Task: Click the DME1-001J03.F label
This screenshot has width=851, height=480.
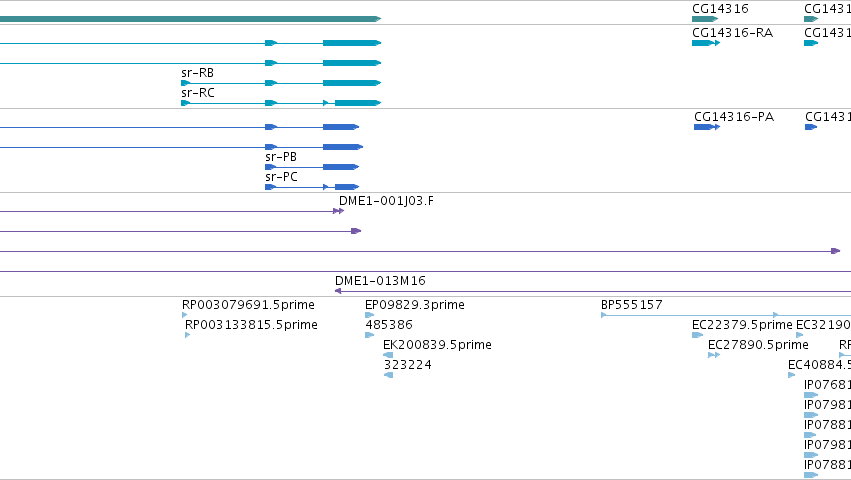Action: [386, 201]
